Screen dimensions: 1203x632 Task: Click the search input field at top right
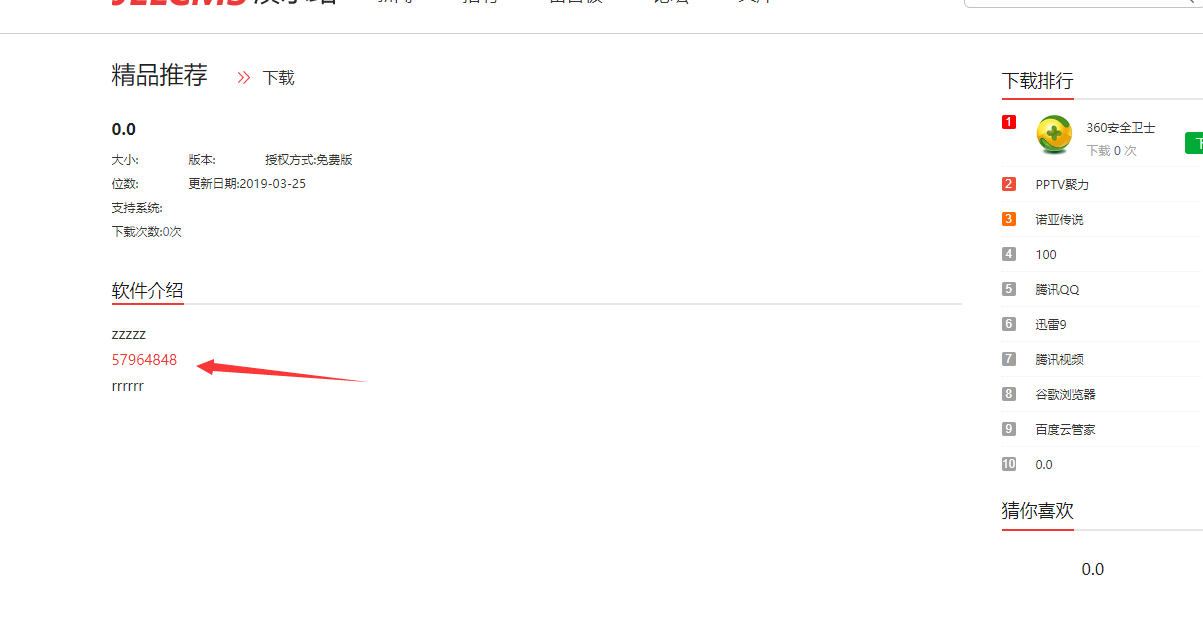coord(1083,4)
